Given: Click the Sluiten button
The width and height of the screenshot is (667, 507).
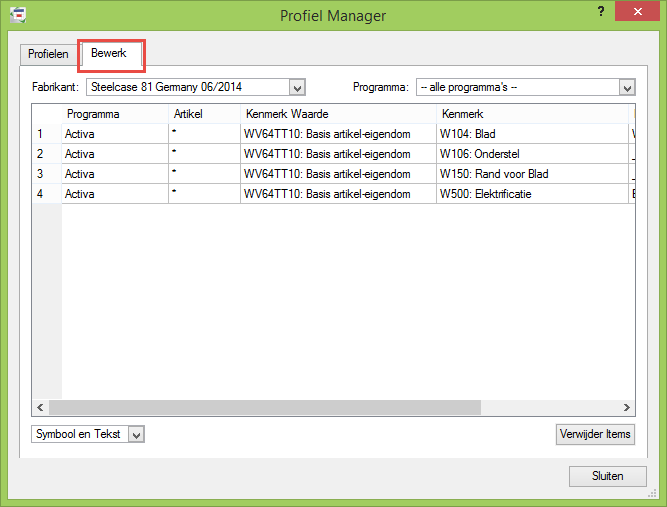Looking at the screenshot, I should 607,476.
